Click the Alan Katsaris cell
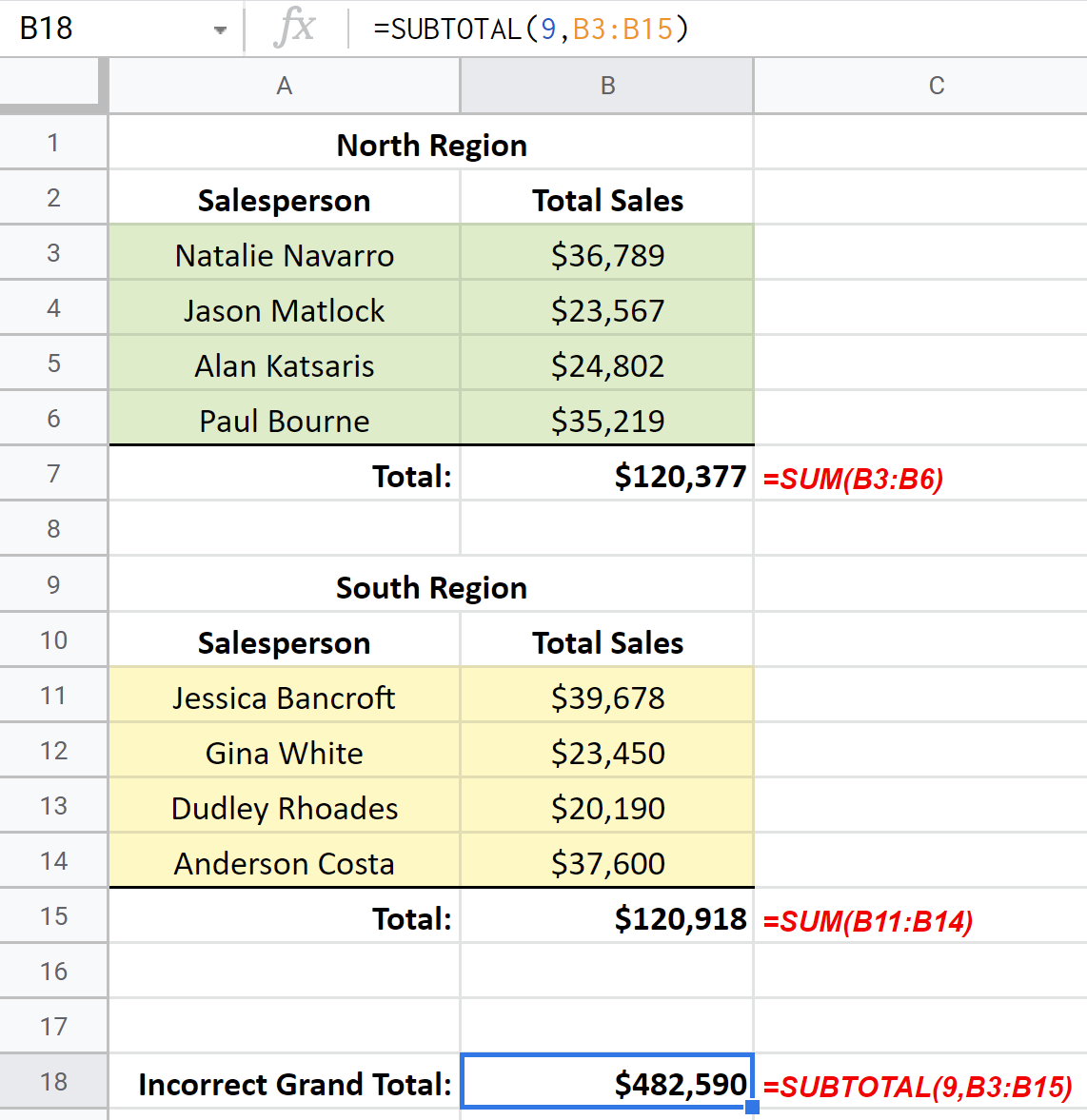The image size is (1087, 1120). 285,364
